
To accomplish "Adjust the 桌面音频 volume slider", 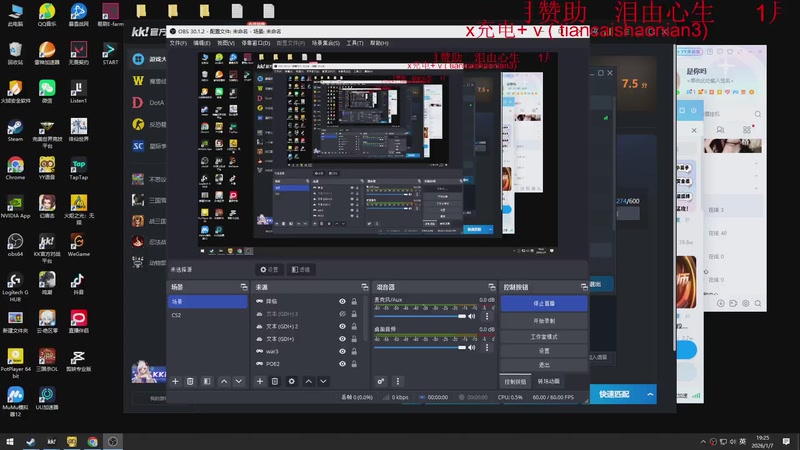I will pos(420,347).
